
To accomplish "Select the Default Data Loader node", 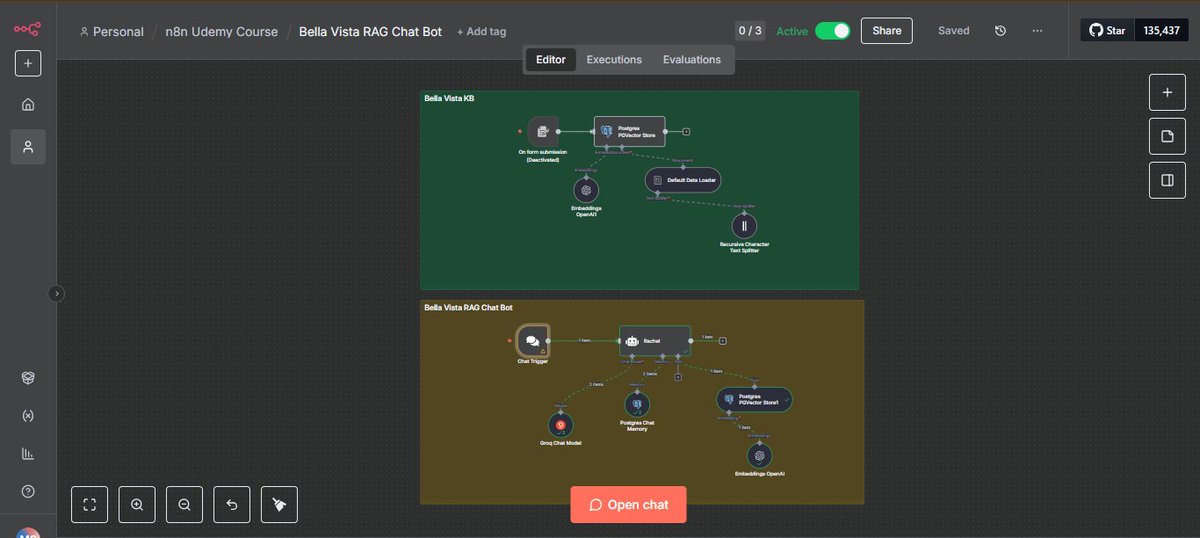I will coord(683,180).
